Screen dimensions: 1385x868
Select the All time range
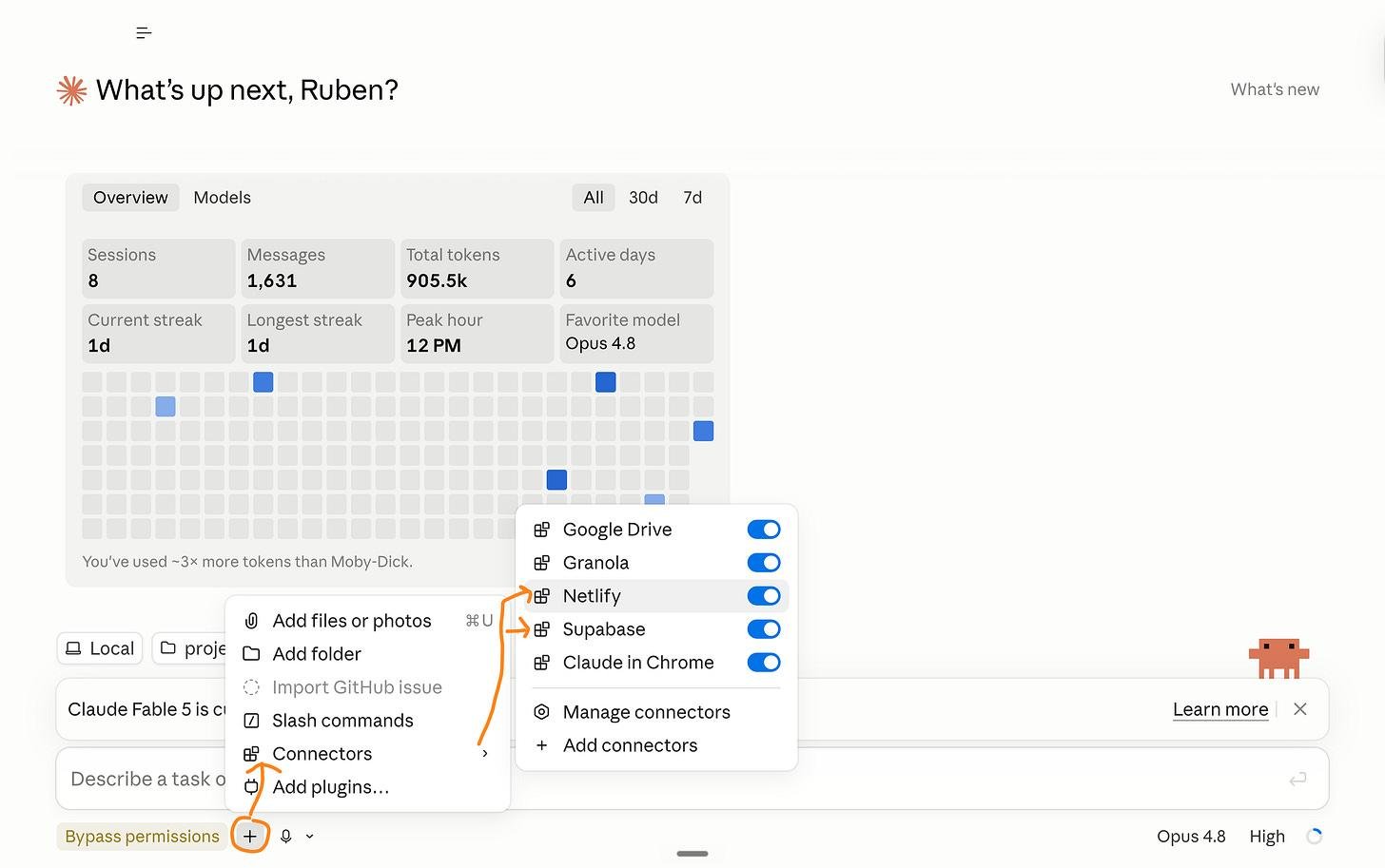594,198
